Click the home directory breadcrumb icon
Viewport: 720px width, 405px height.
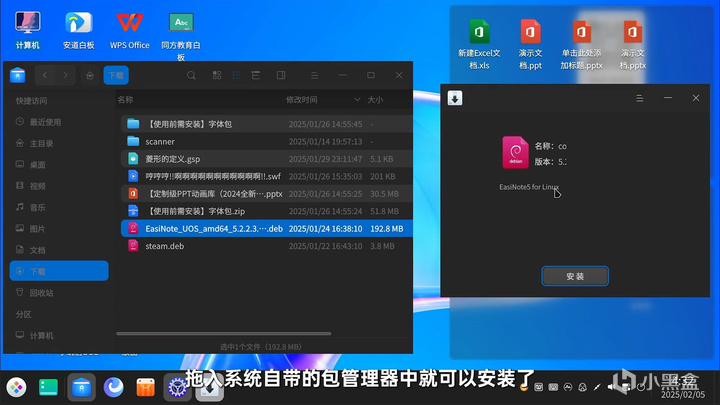coord(90,75)
